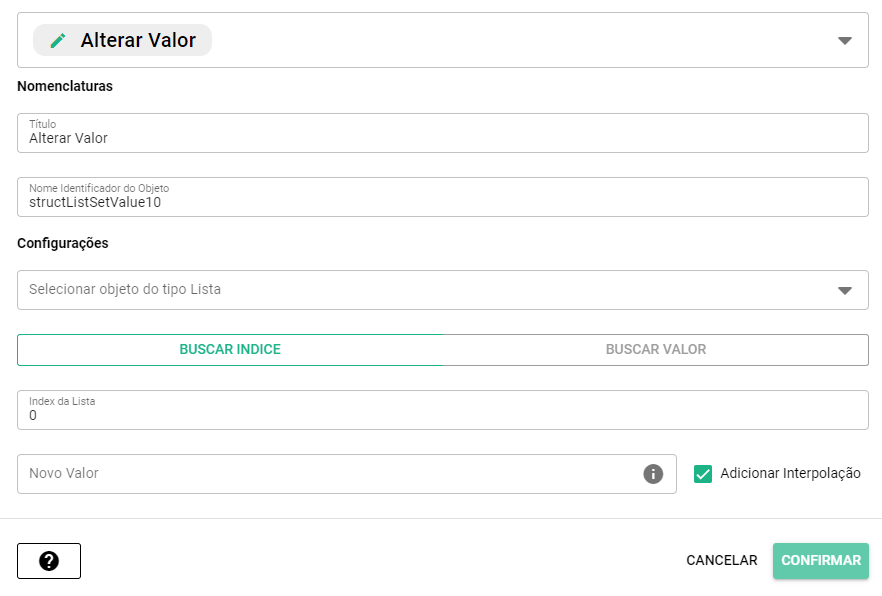882x596 pixels.
Task: Click the Adicionar Interpolação label text
Action: [790, 473]
